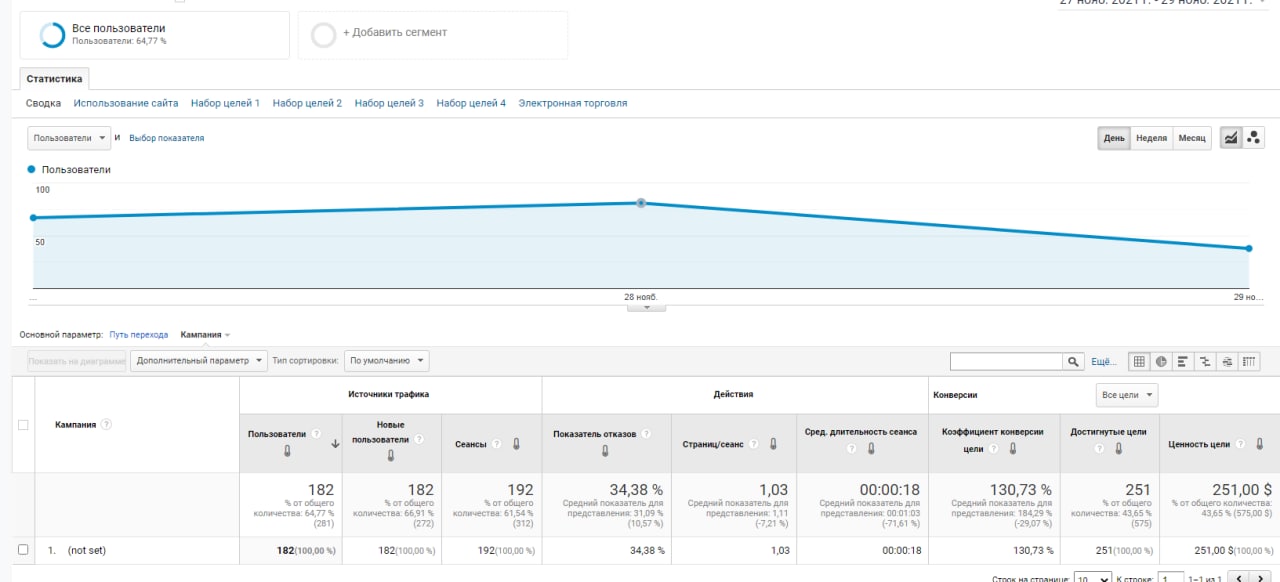Expand the Кампания primary dimension dropdown
This screenshot has width=1280, height=582.
coord(205,335)
